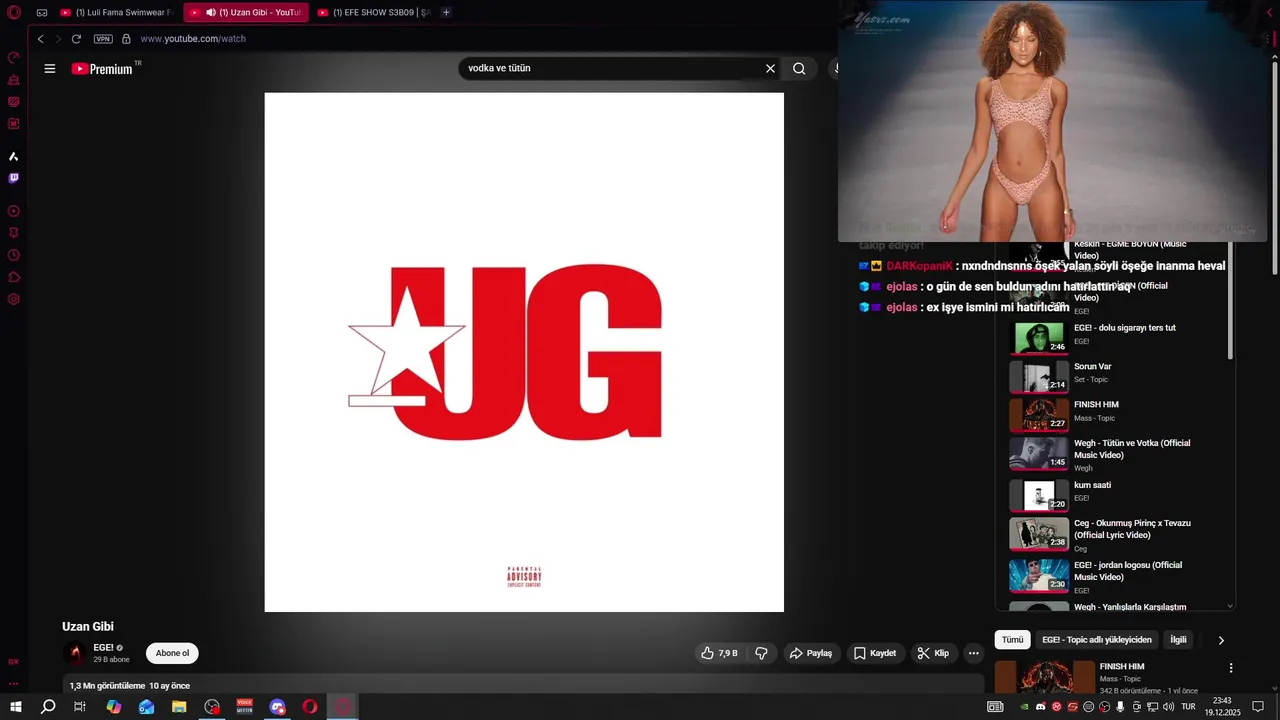Go back with browser back arrow
This screenshot has width=1280, height=720.
pyautogui.click(x=41, y=39)
